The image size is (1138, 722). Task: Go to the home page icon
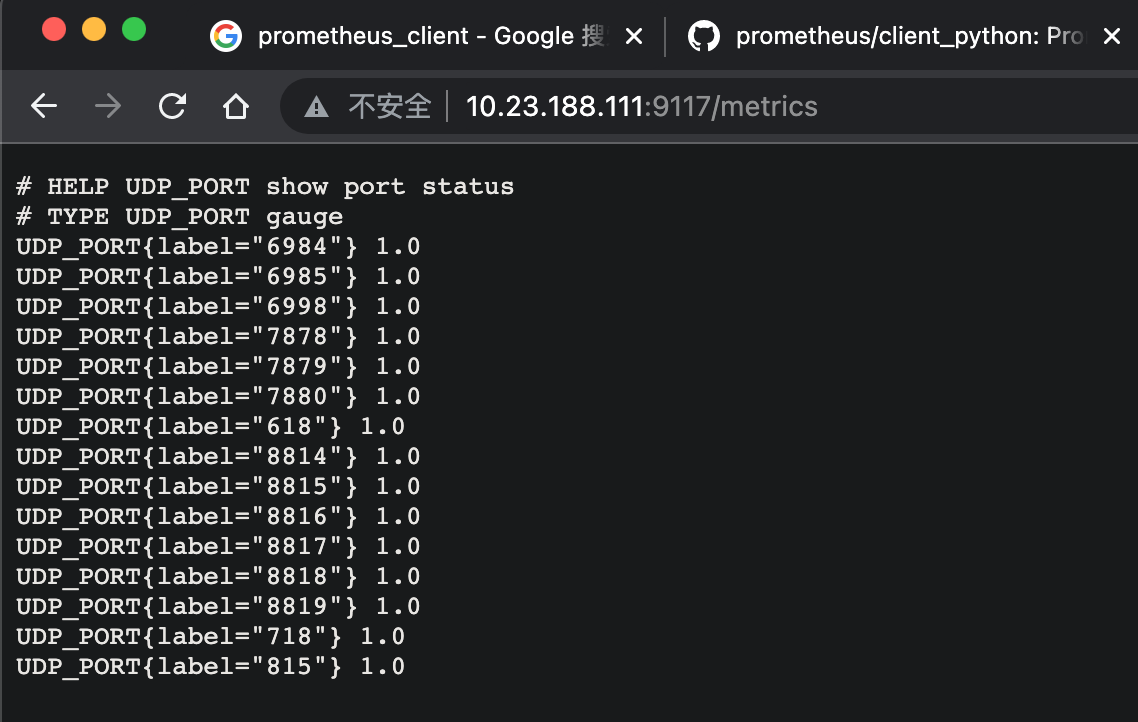pyautogui.click(x=236, y=106)
